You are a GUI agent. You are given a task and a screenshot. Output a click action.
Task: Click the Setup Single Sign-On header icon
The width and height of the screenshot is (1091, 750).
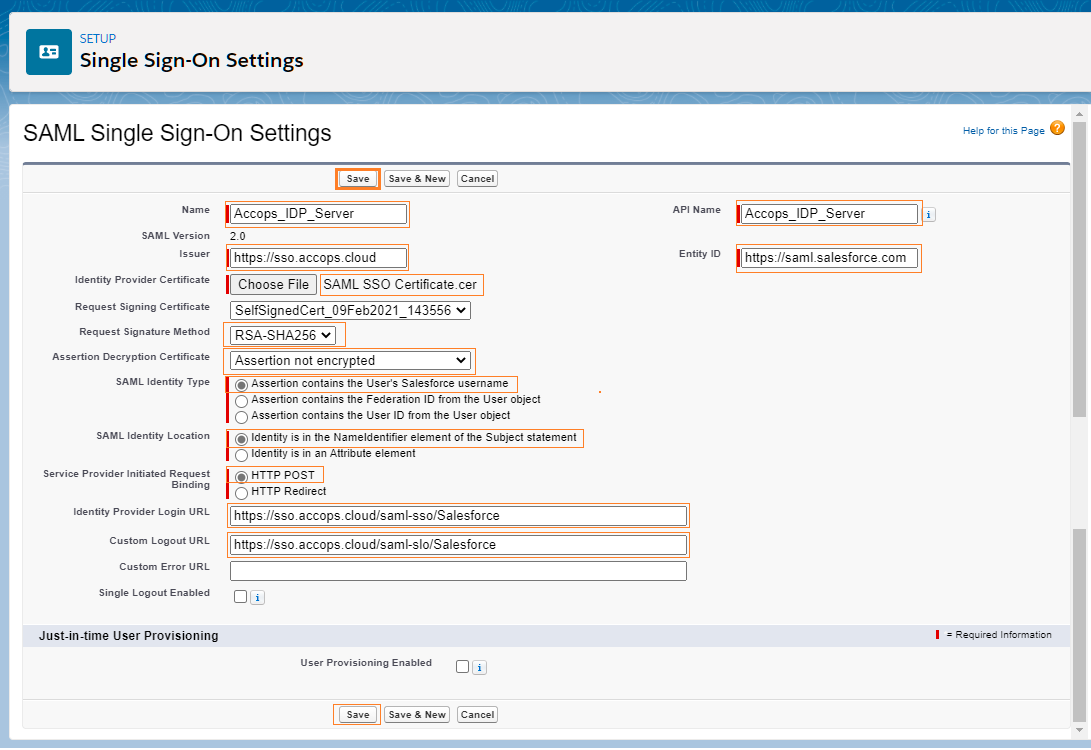click(48, 51)
